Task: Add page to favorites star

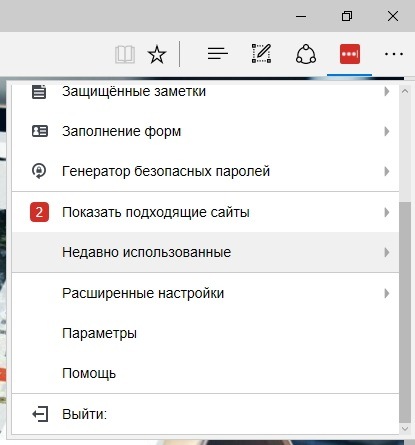Action: point(157,54)
